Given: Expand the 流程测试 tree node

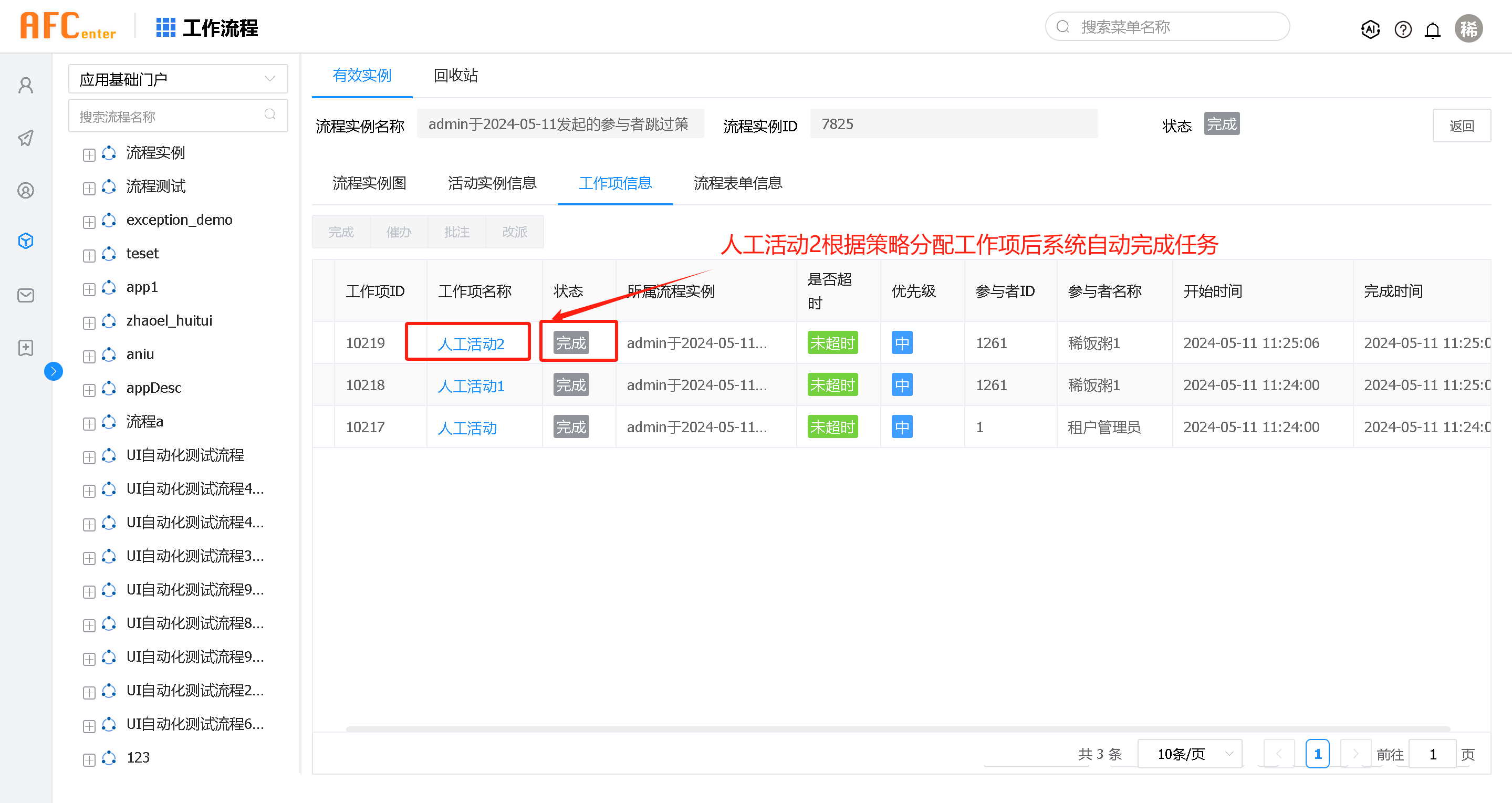Looking at the screenshot, I should (x=89, y=188).
